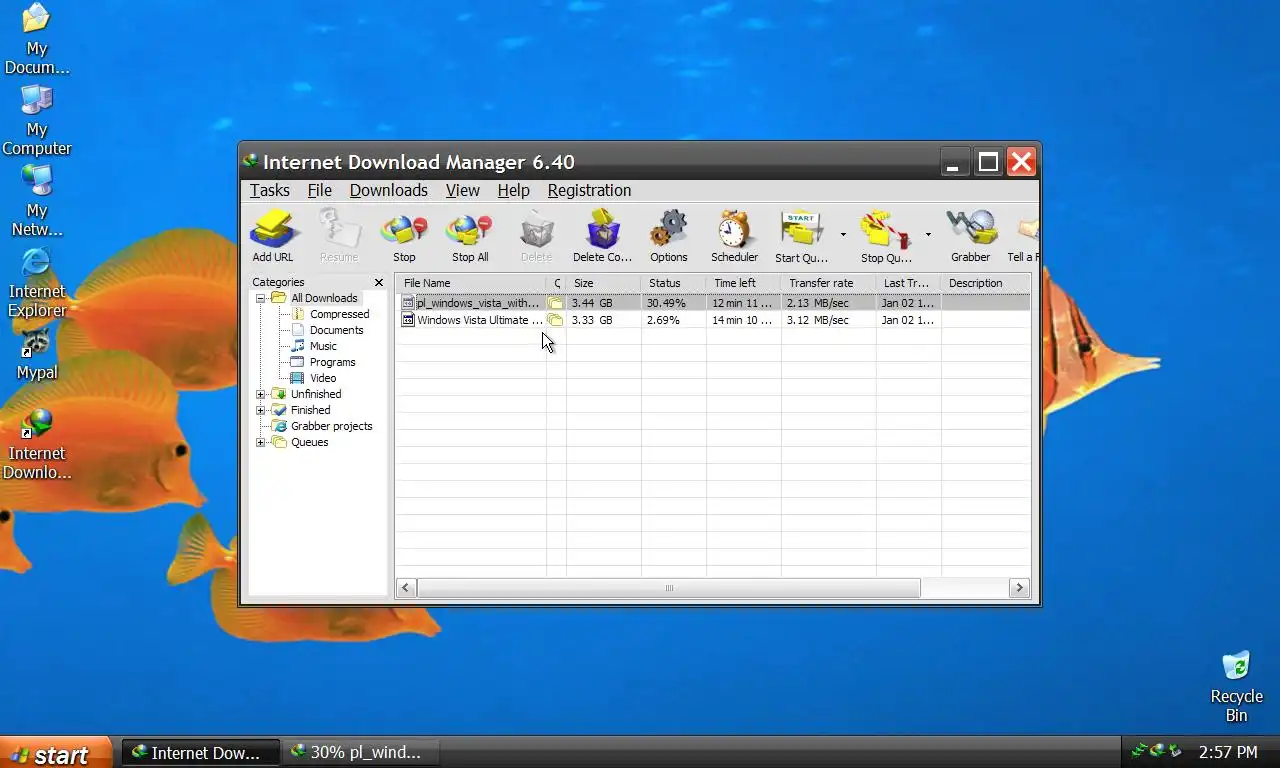Image resolution: width=1280 pixels, height=768 pixels.
Task: Sort by the Description column header
Action: click(986, 283)
